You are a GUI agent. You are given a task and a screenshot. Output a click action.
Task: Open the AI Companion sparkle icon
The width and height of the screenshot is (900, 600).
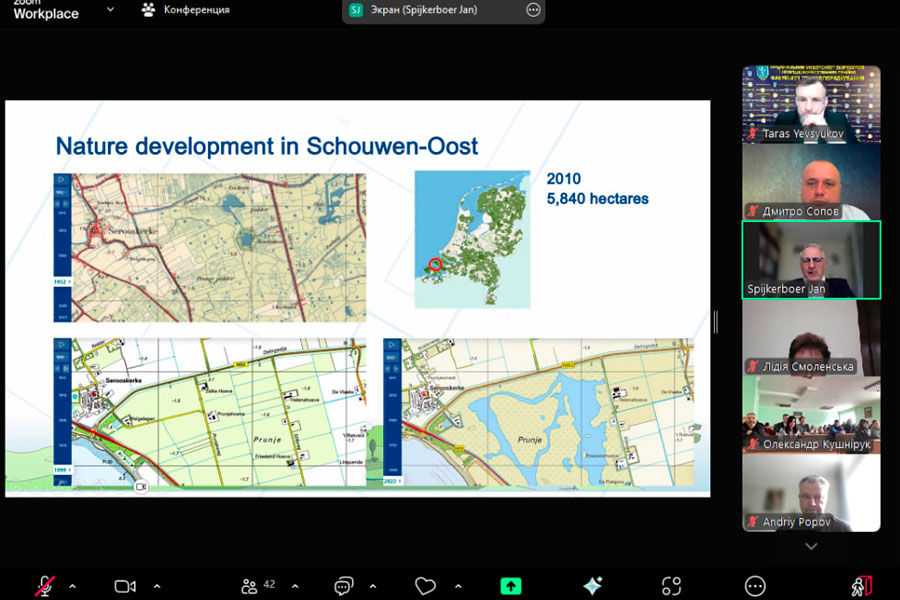[592, 586]
